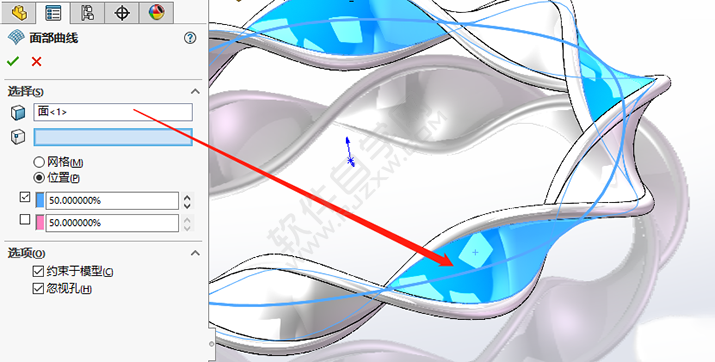
Task: Click the panel splitter handle at bottom
Action: point(211,344)
